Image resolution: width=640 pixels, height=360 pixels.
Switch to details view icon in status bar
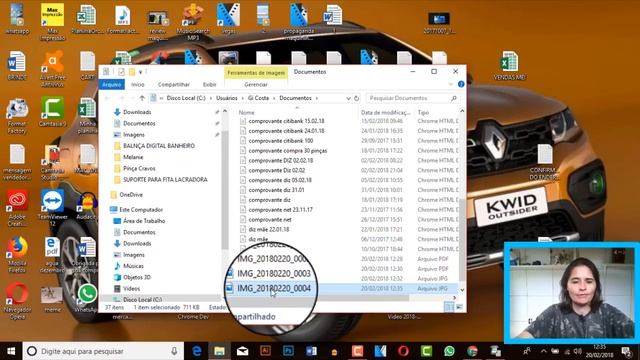click(449, 307)
